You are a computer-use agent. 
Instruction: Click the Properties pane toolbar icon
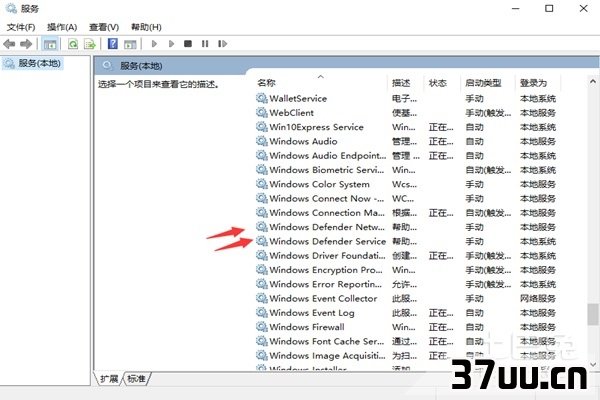click(130, 44)
